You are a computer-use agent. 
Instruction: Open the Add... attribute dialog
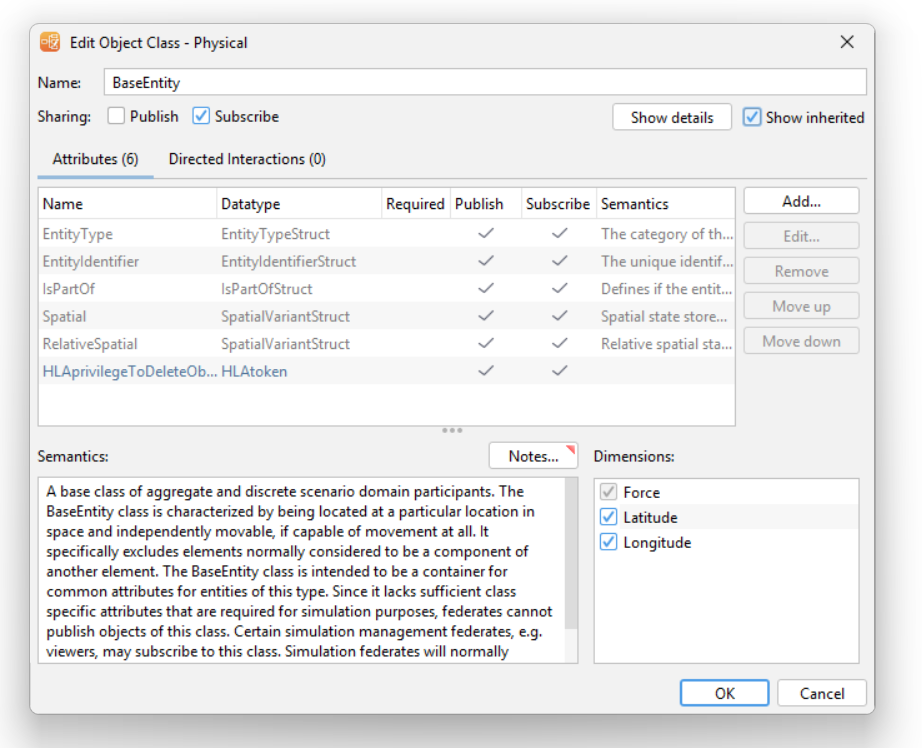point(801,202)
